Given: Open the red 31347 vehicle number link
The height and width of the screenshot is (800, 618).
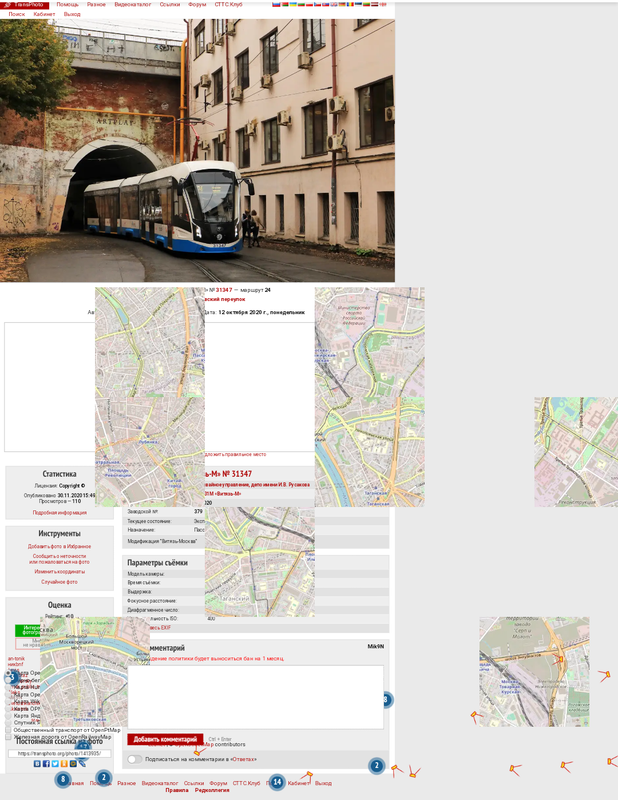Looking at the screenshot, I should click(224, 290).
